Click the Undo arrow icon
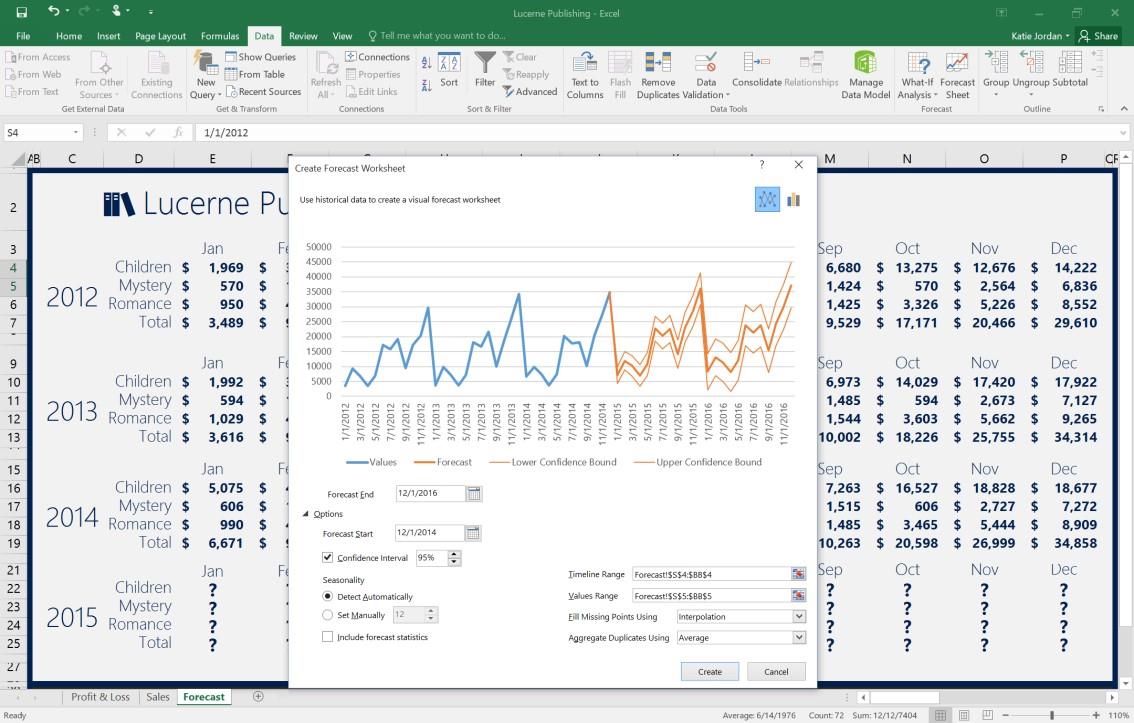This screenshot has width=1134, height=723. [54, 12]
